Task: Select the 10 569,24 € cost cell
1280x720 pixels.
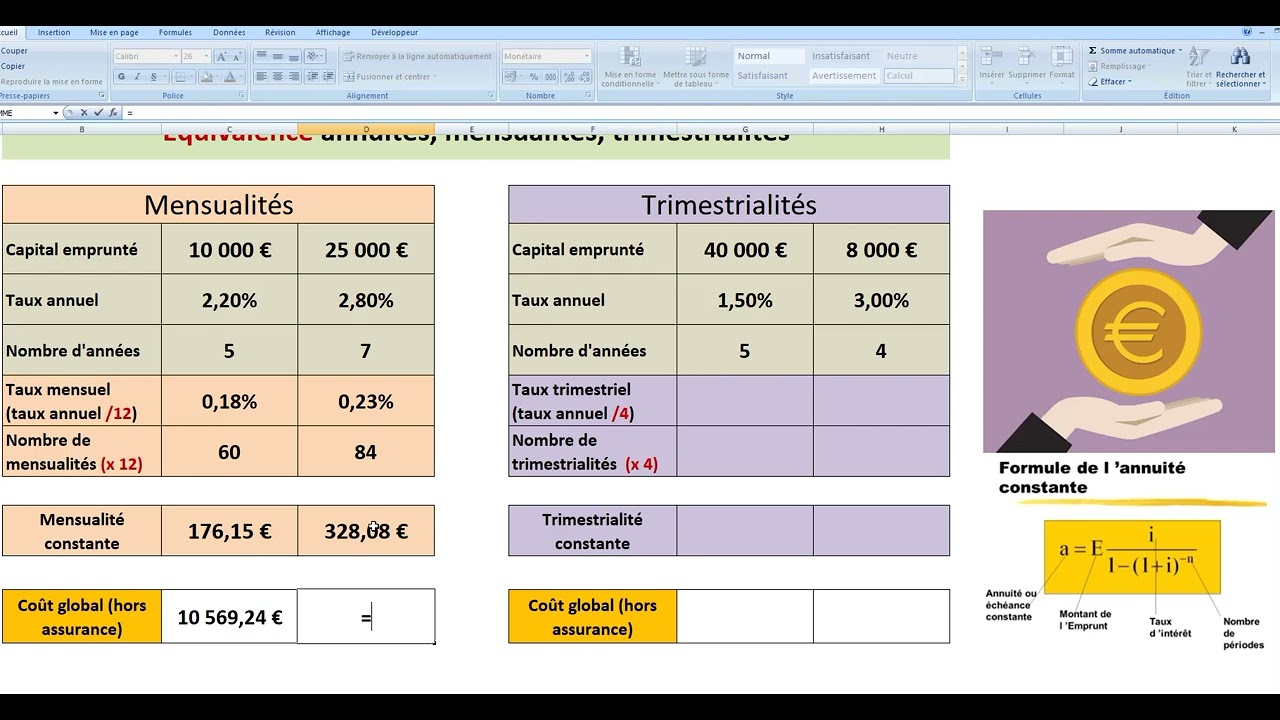Action: point(229,617)
